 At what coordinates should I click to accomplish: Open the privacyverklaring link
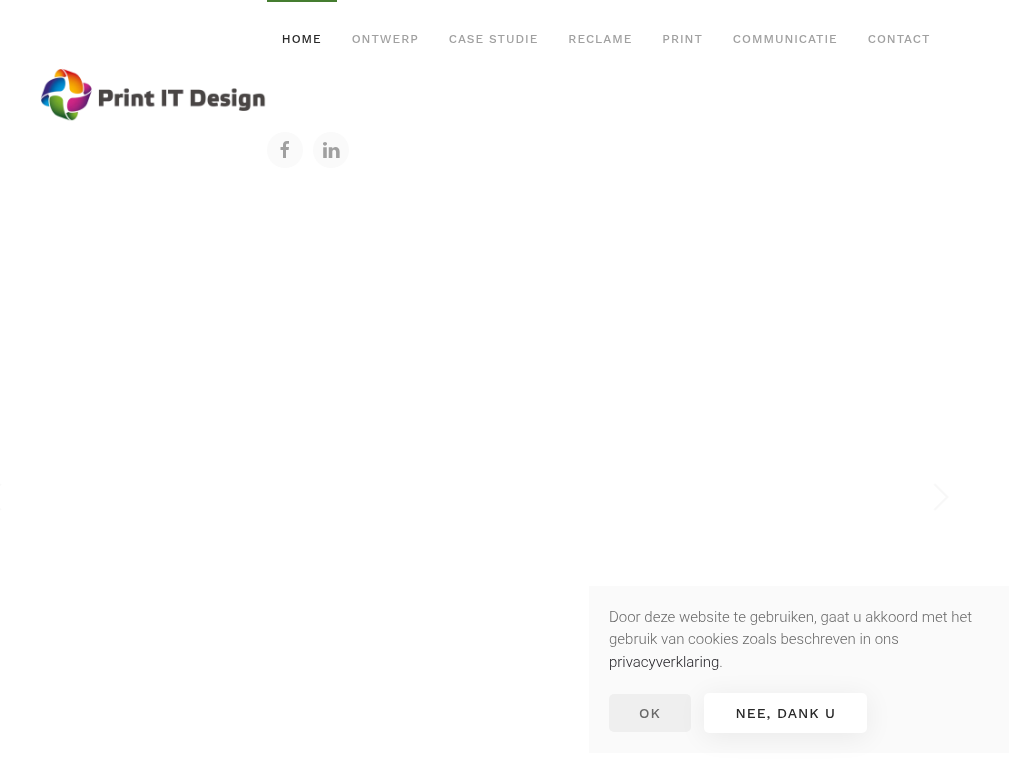[664, 662]
